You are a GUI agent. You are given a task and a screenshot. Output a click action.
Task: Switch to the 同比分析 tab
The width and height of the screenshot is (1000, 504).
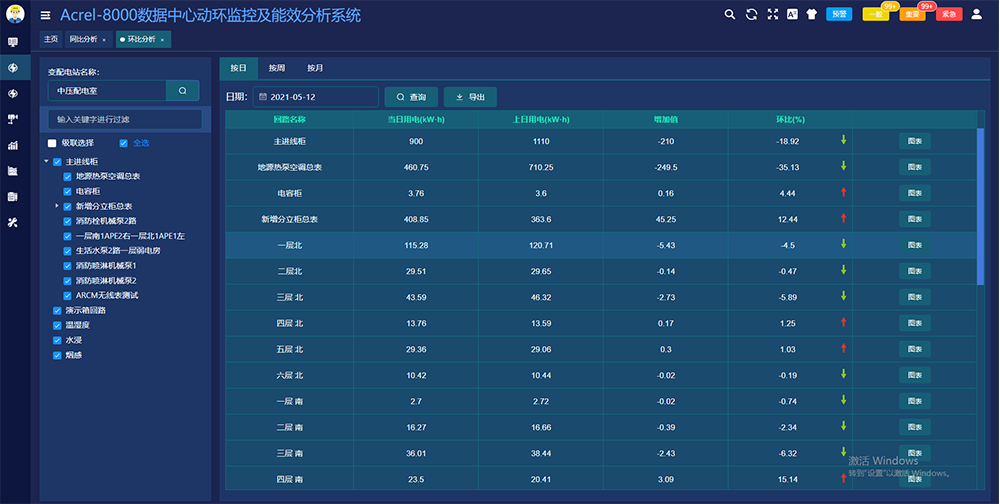[85, 39]
